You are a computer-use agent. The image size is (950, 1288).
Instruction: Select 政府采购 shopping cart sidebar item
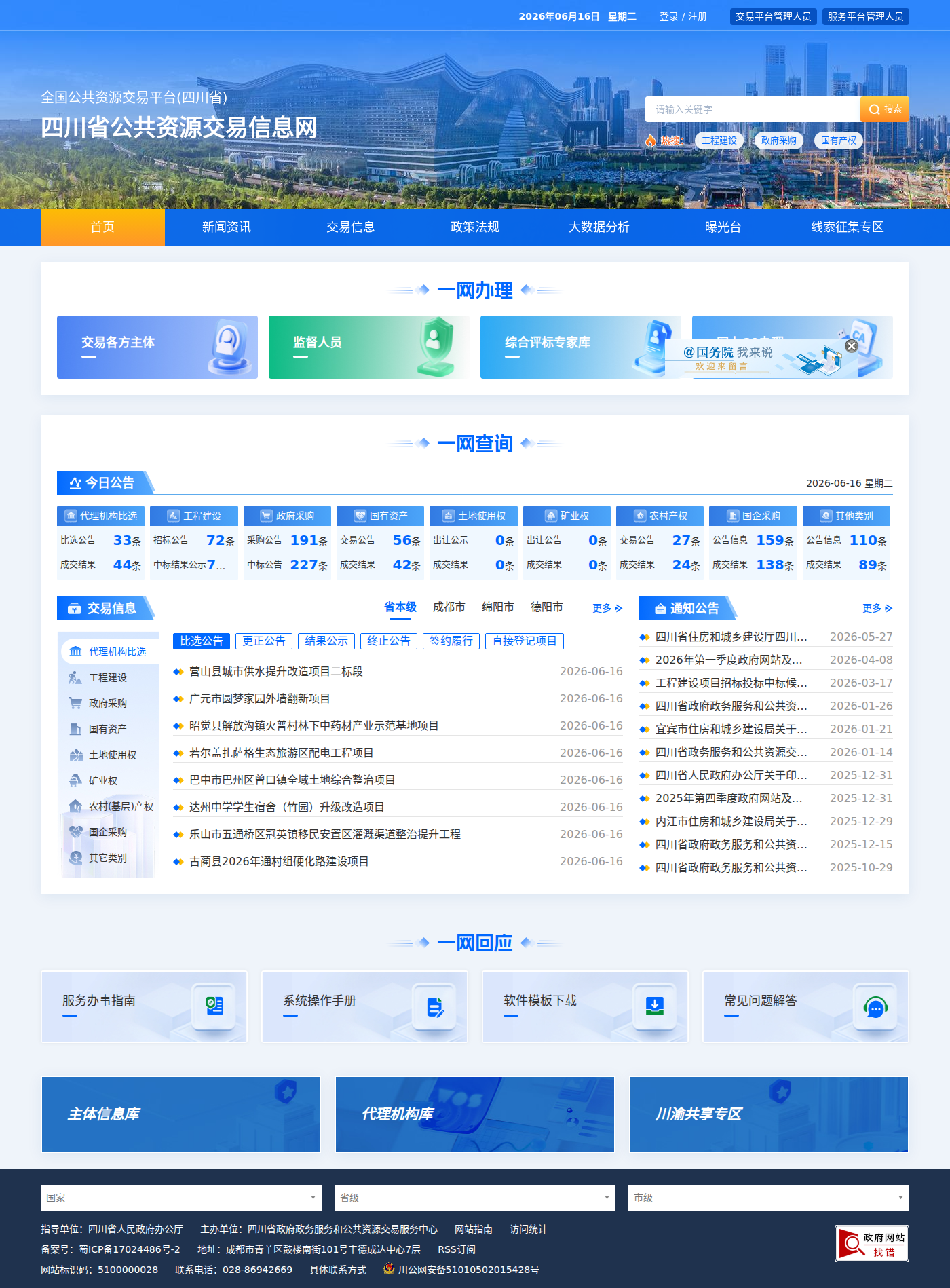click(x=98, y=703)
